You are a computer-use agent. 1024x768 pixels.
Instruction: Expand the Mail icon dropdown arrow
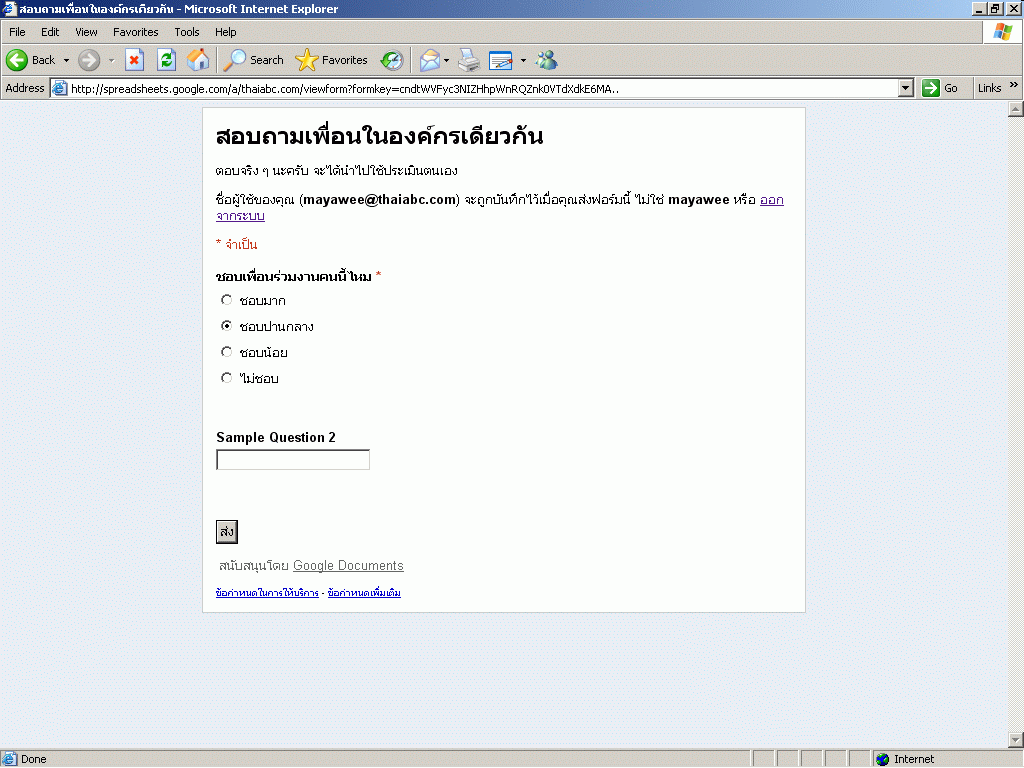click(x=447, y=60)
